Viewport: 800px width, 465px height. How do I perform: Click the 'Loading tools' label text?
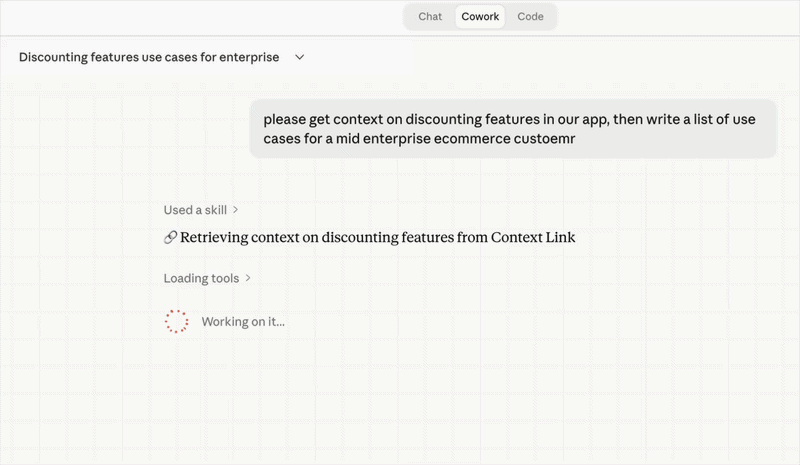(201, 279)
